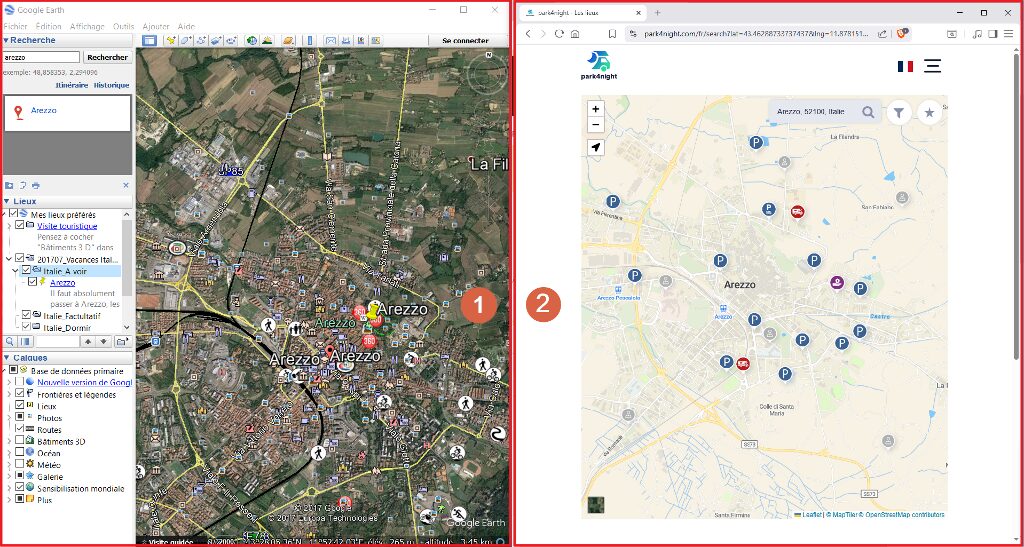Viewport: 1024px width, 547px height.
Task: Toggle the Italie_A voir checkbox
Action: point(26,270)
